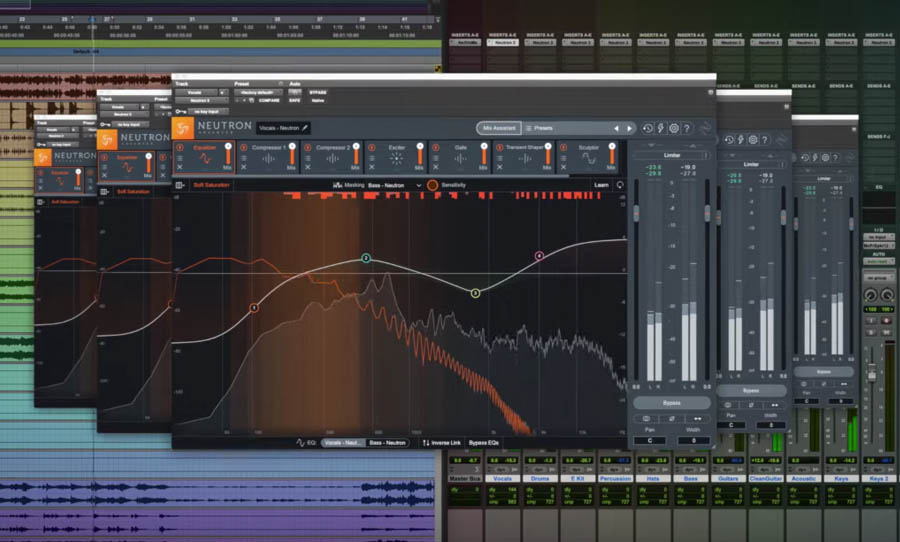This screenshot has height=542, width=900.
Task: Toggle Compressor 1 power button
Action: (x=243, y=148)
